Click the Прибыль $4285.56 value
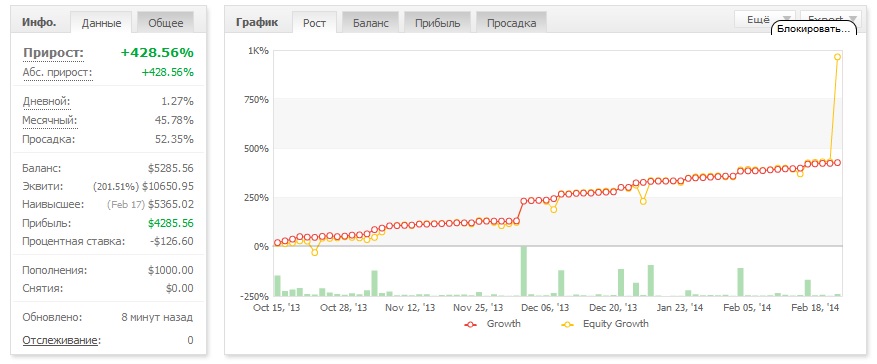The image size is (877, 364). pos(171,224)
